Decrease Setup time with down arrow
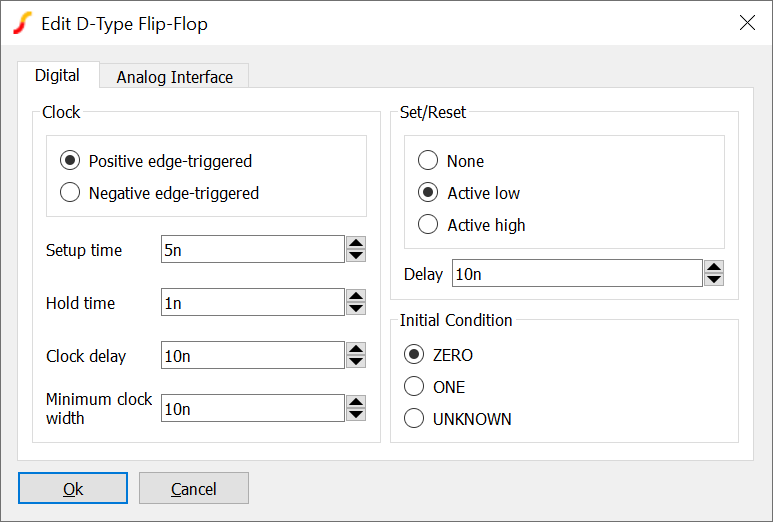The width and height of the screenshot is (773, 522). [356, 256]
